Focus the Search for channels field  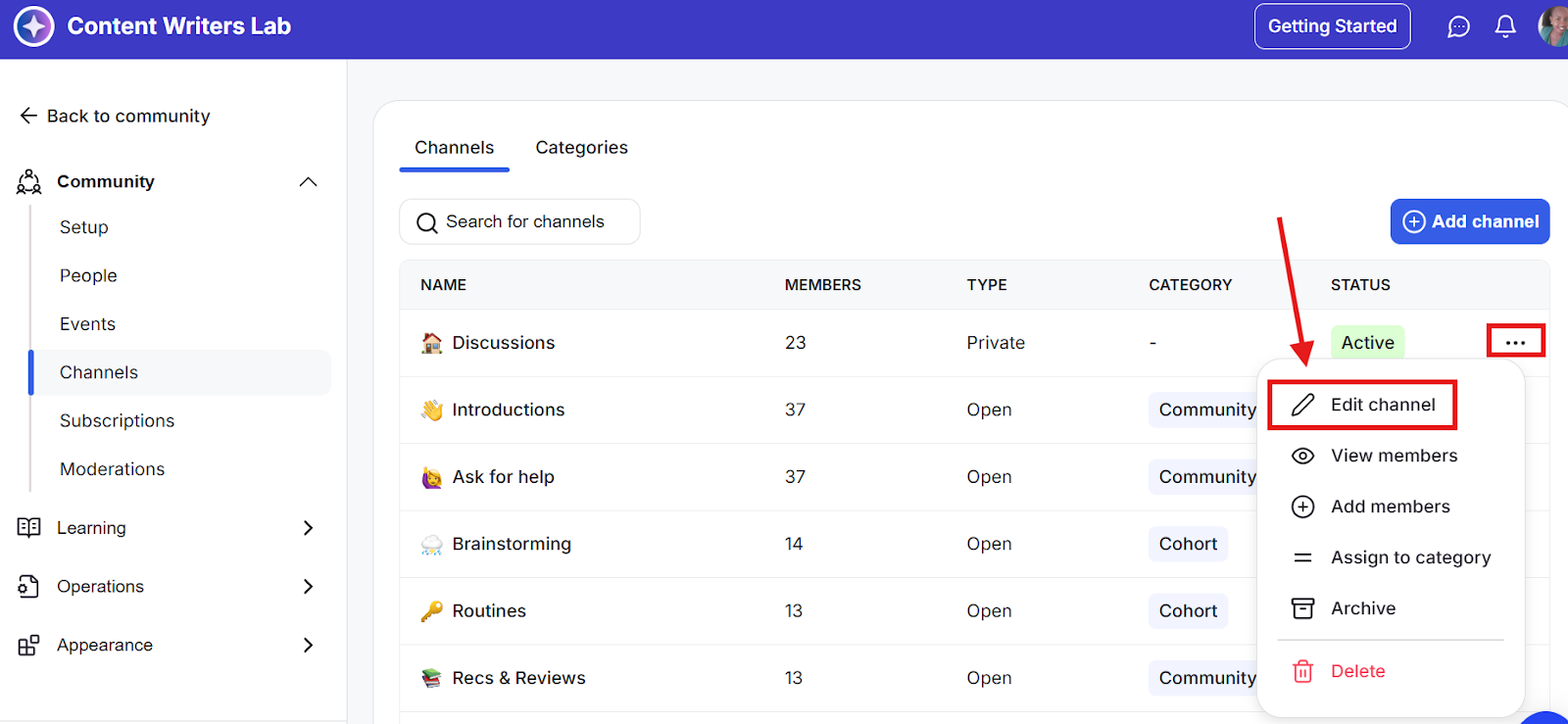(x=525, y=222)
